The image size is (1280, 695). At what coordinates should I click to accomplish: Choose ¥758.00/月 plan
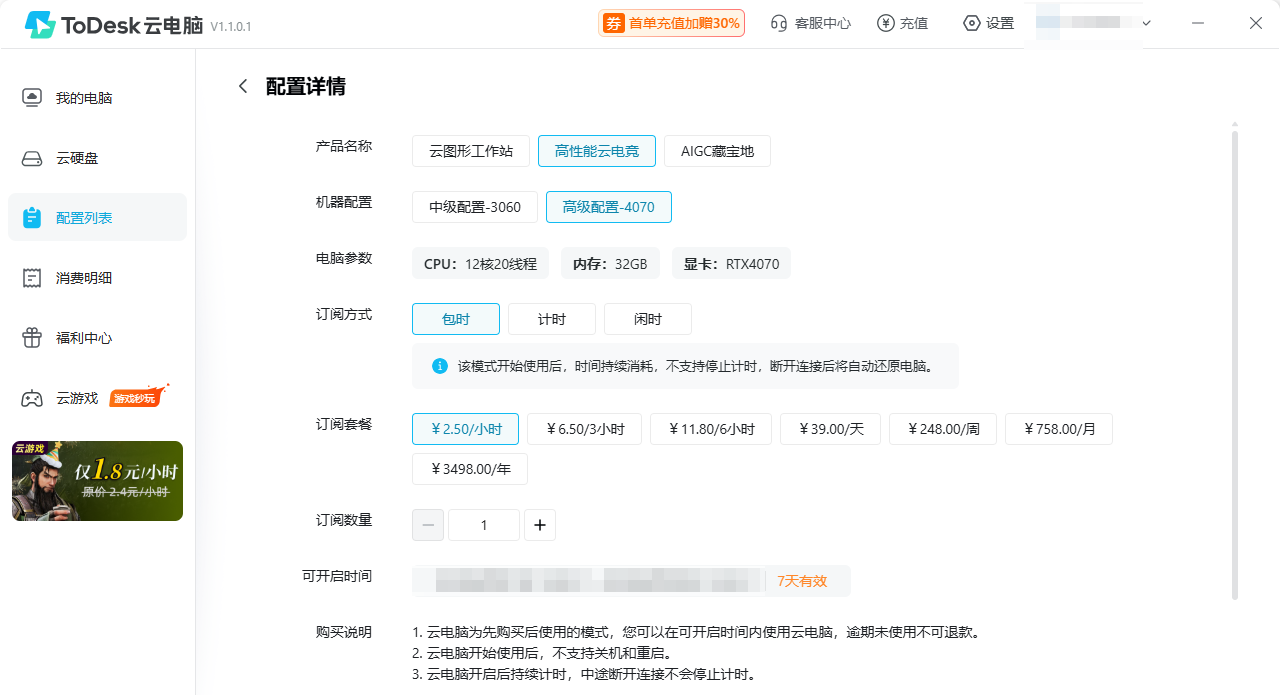(x=1059, y=429)
